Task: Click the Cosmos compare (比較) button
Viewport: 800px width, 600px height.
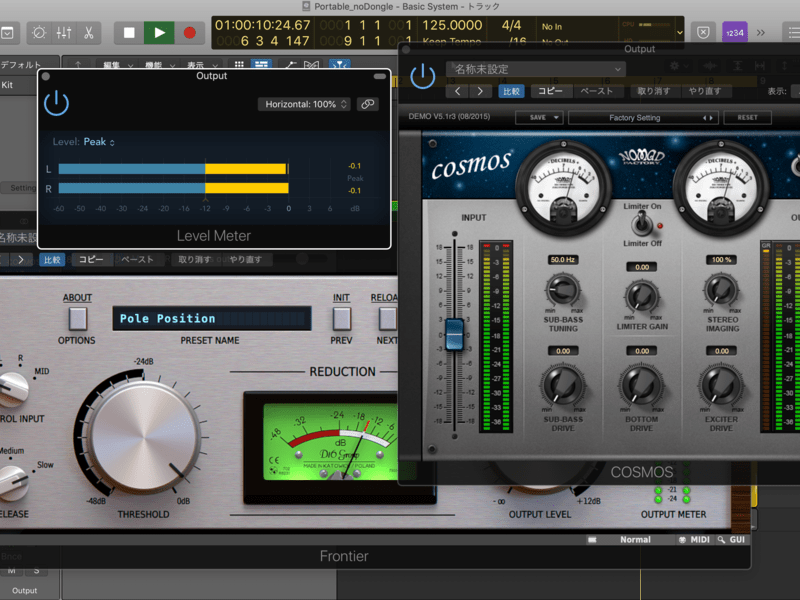Action: (510, 91)
